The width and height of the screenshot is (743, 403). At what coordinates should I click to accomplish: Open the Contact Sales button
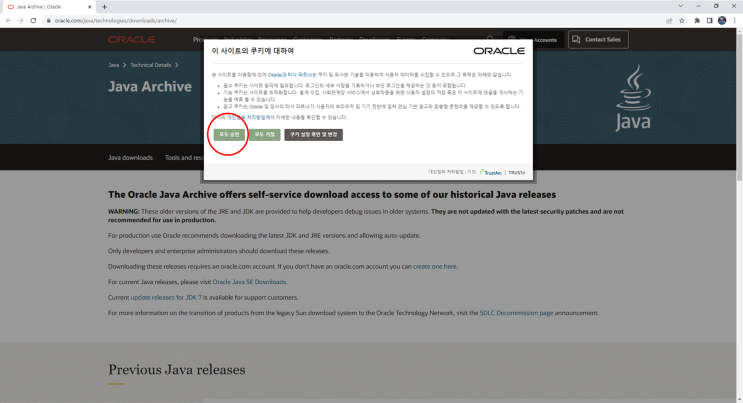(x=598, y=39)
